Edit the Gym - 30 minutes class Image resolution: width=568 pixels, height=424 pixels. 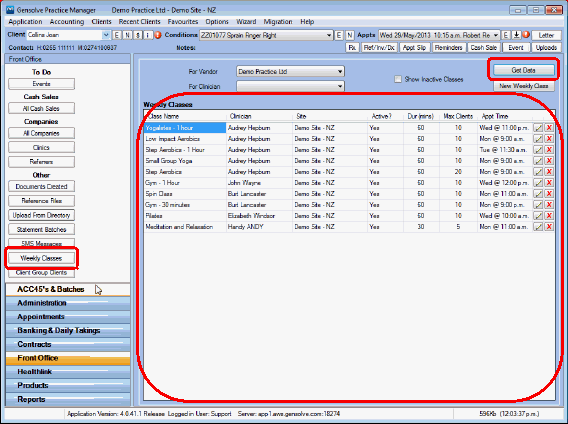(538, 205)
